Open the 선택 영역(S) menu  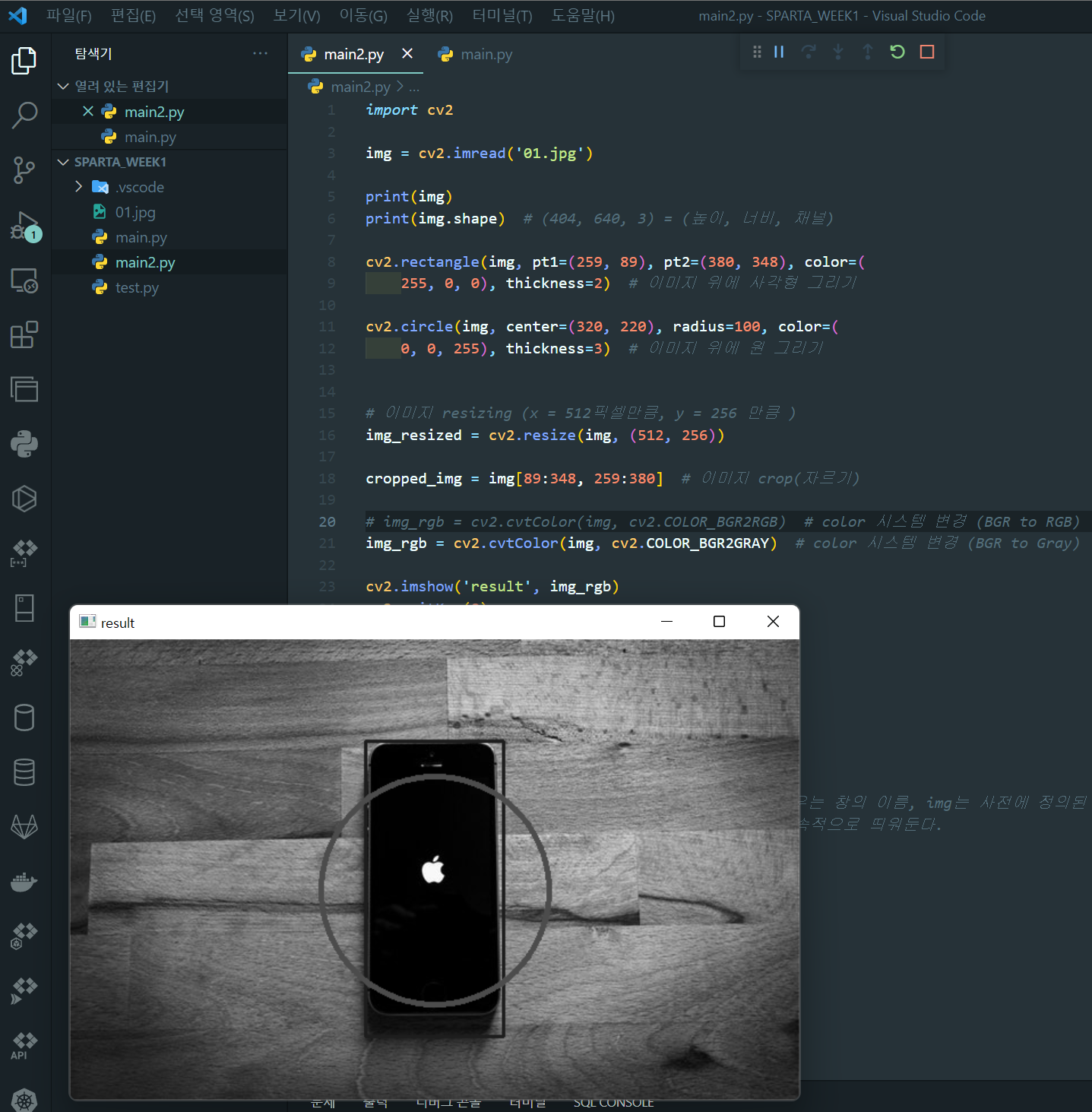coord(214,16)
